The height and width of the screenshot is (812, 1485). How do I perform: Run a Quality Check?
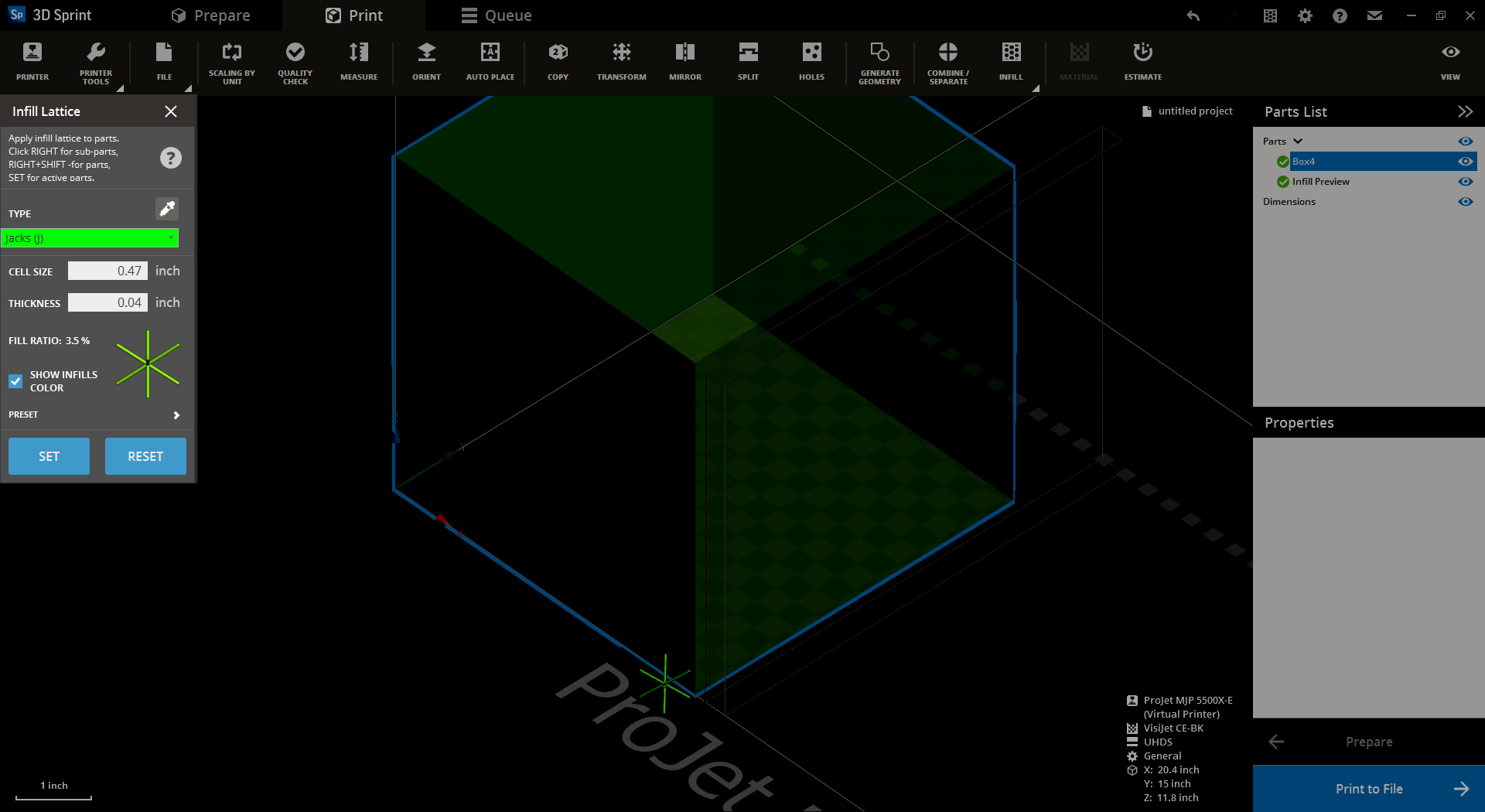295,62
